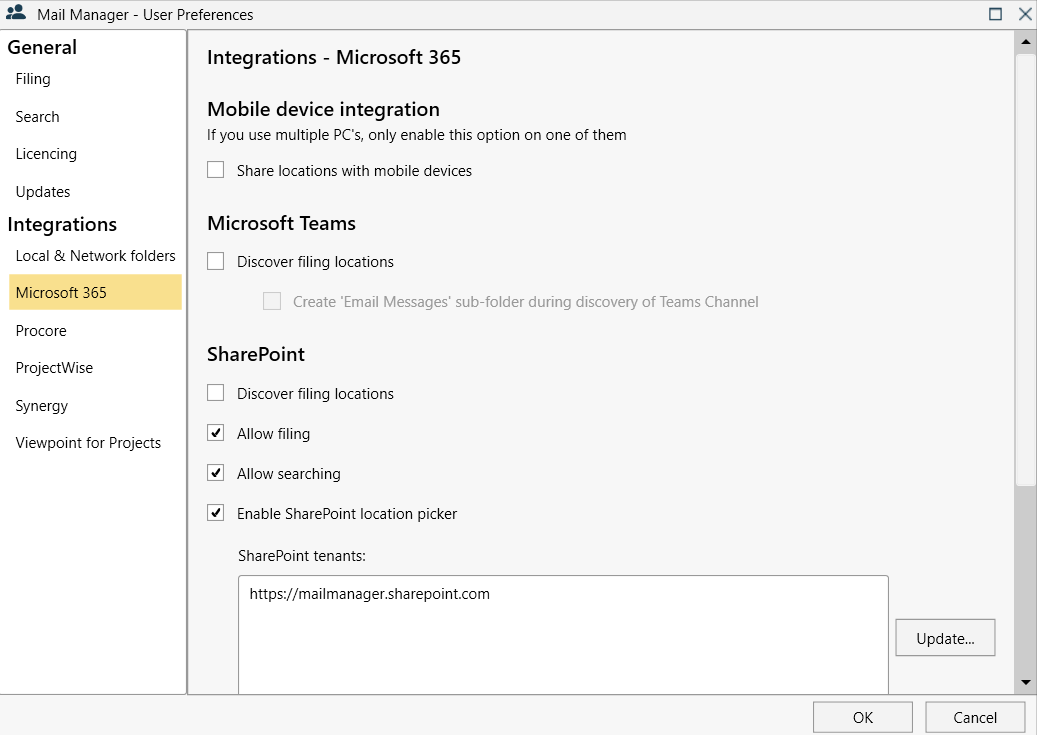View the Updates settings
This screenshot has width=1037, height=735.
[43, 191]
